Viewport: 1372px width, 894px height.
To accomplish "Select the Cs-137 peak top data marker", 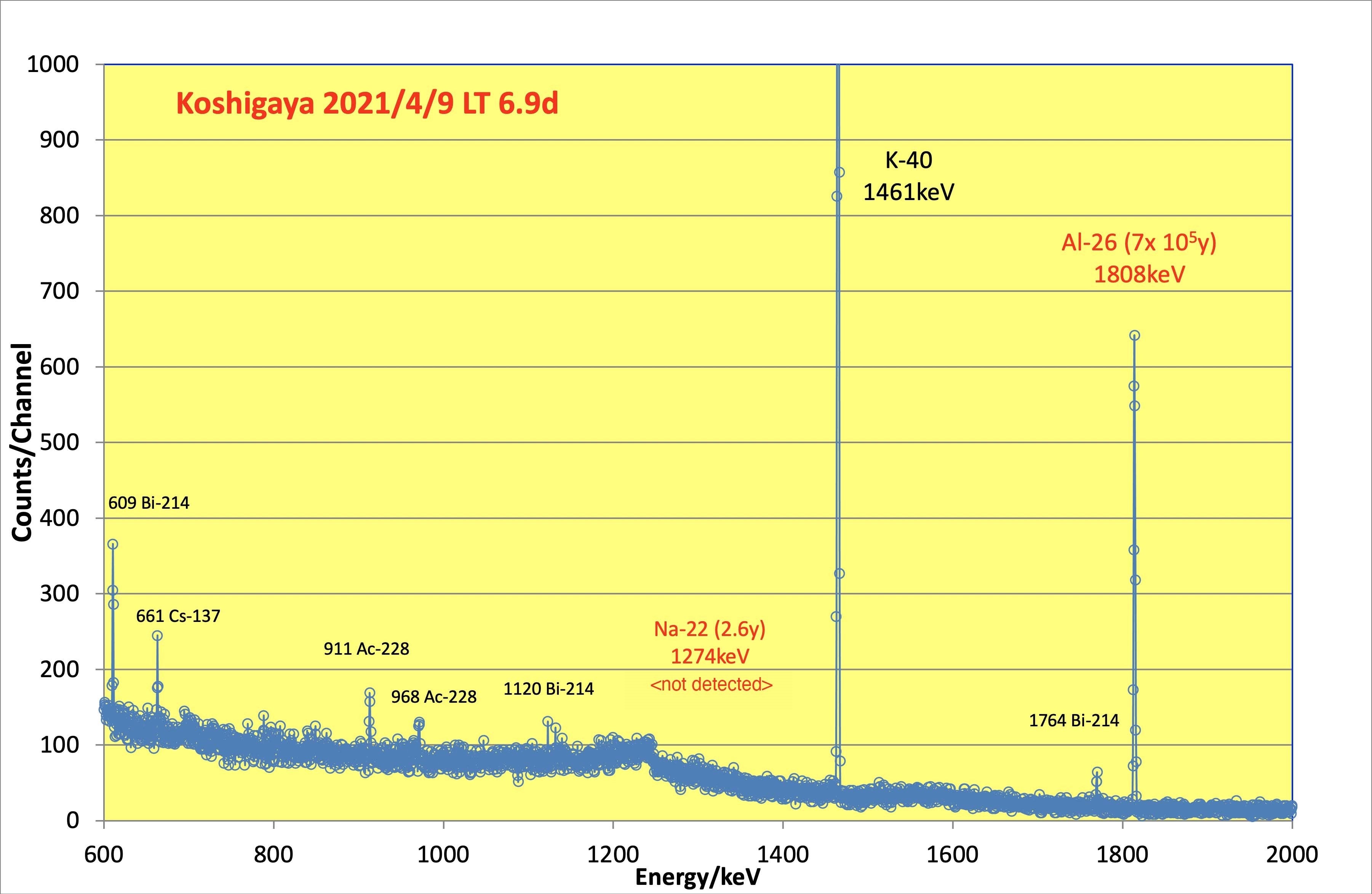I will point(157,636).
